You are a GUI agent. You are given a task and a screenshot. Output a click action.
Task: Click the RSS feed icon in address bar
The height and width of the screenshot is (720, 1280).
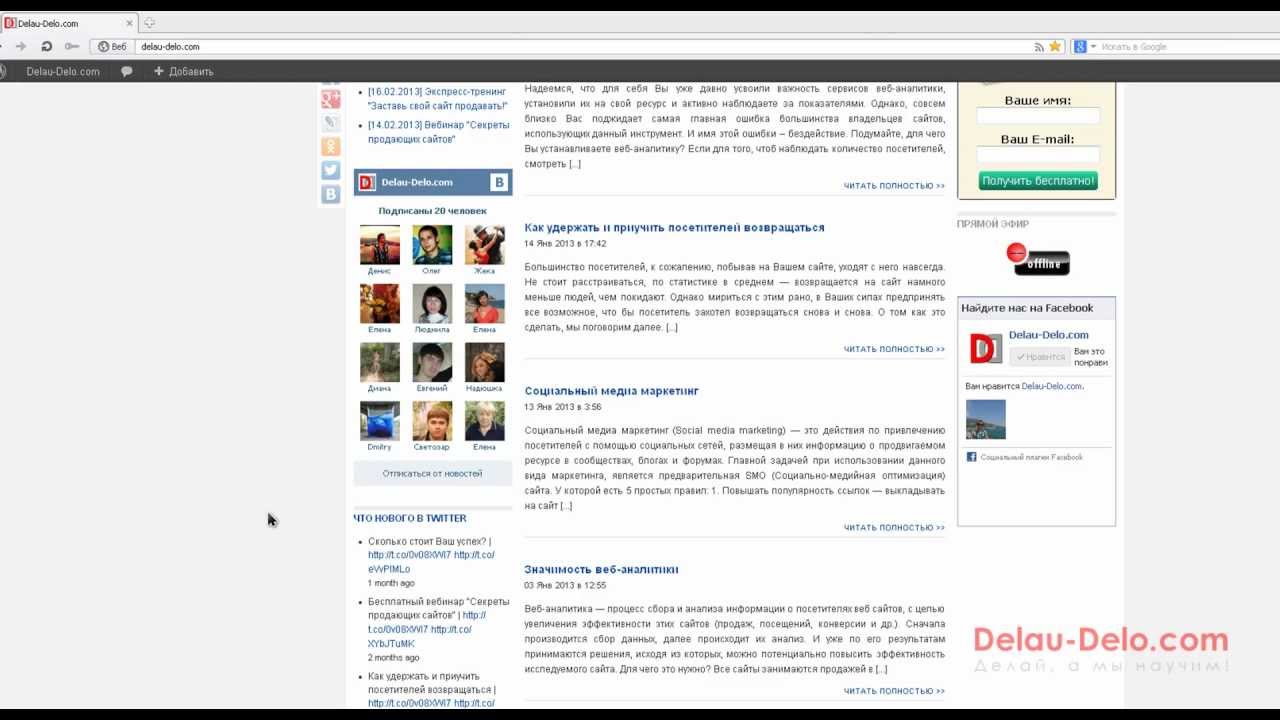click(x=1039, y=46)
